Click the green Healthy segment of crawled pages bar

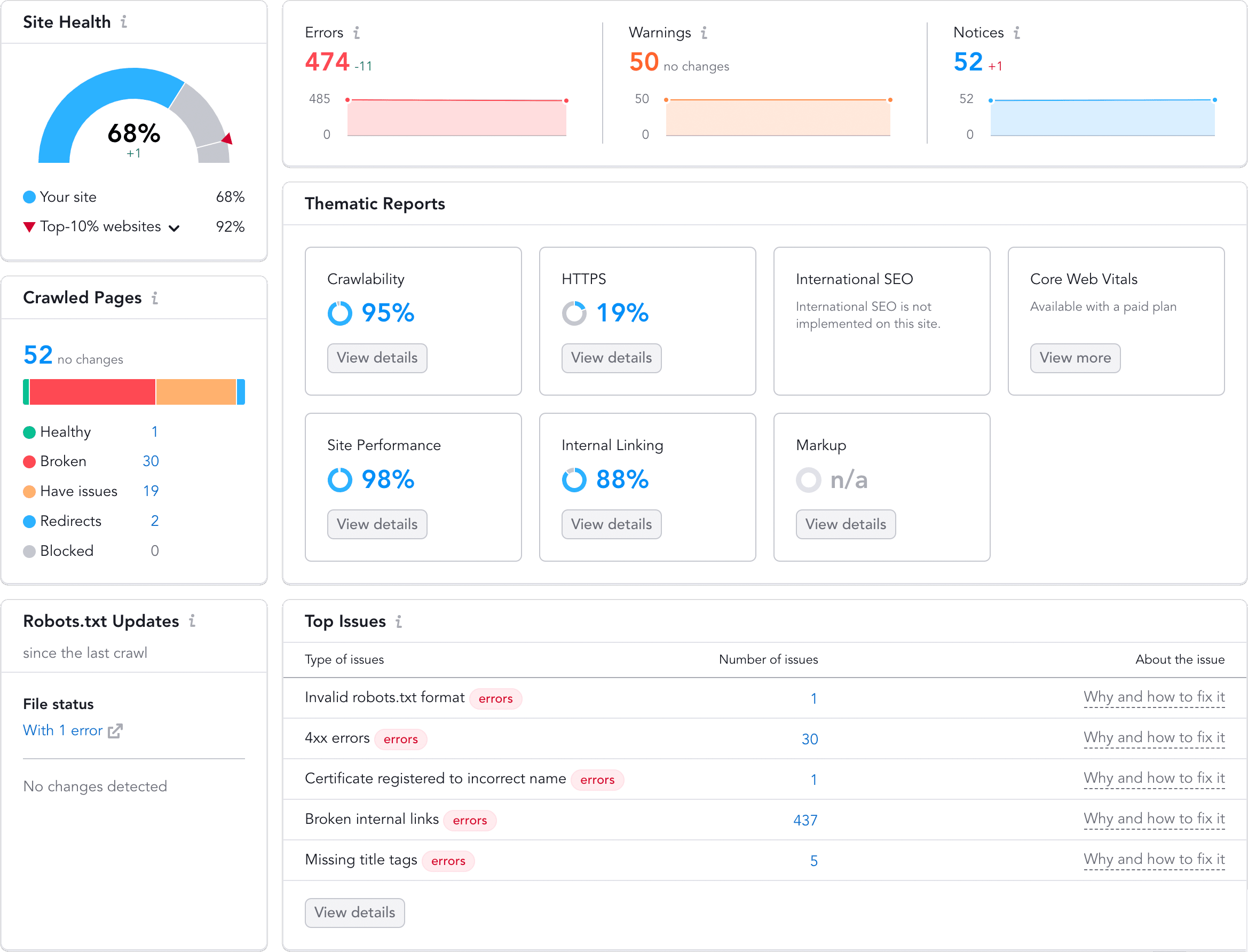pyautogui.click(x=26, y=392)
